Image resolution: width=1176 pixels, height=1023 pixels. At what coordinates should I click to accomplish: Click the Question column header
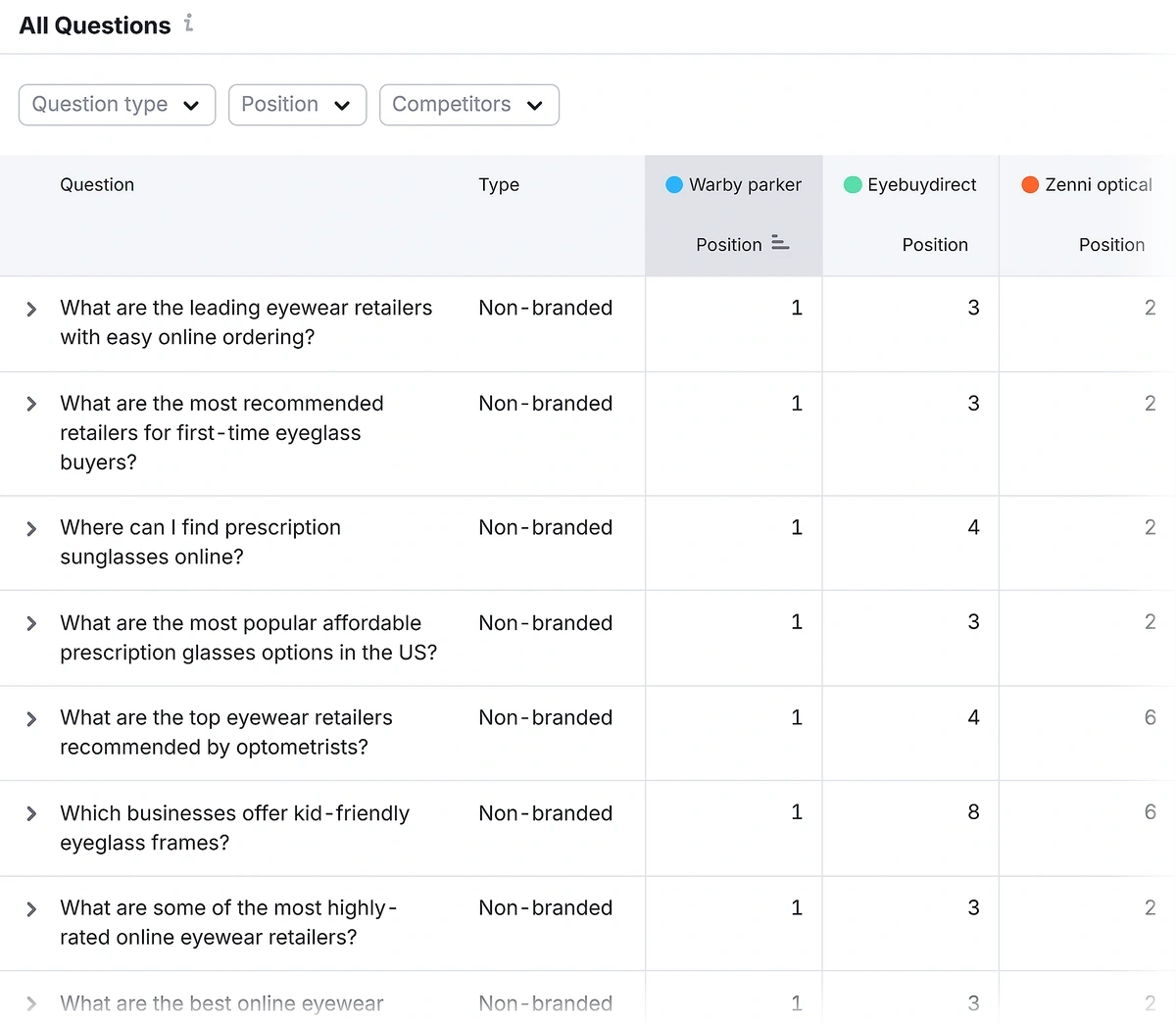tap(97, 184)
